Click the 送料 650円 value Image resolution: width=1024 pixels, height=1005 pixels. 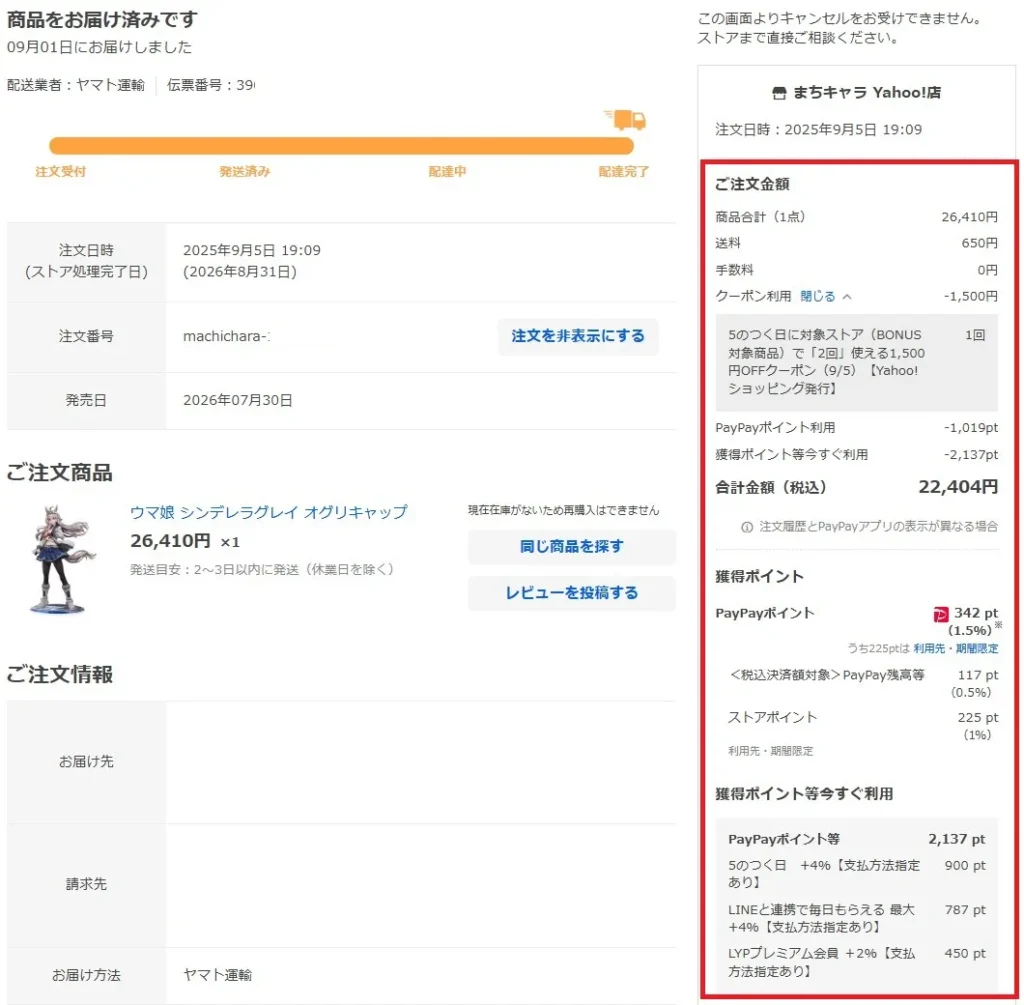[980, 243]
